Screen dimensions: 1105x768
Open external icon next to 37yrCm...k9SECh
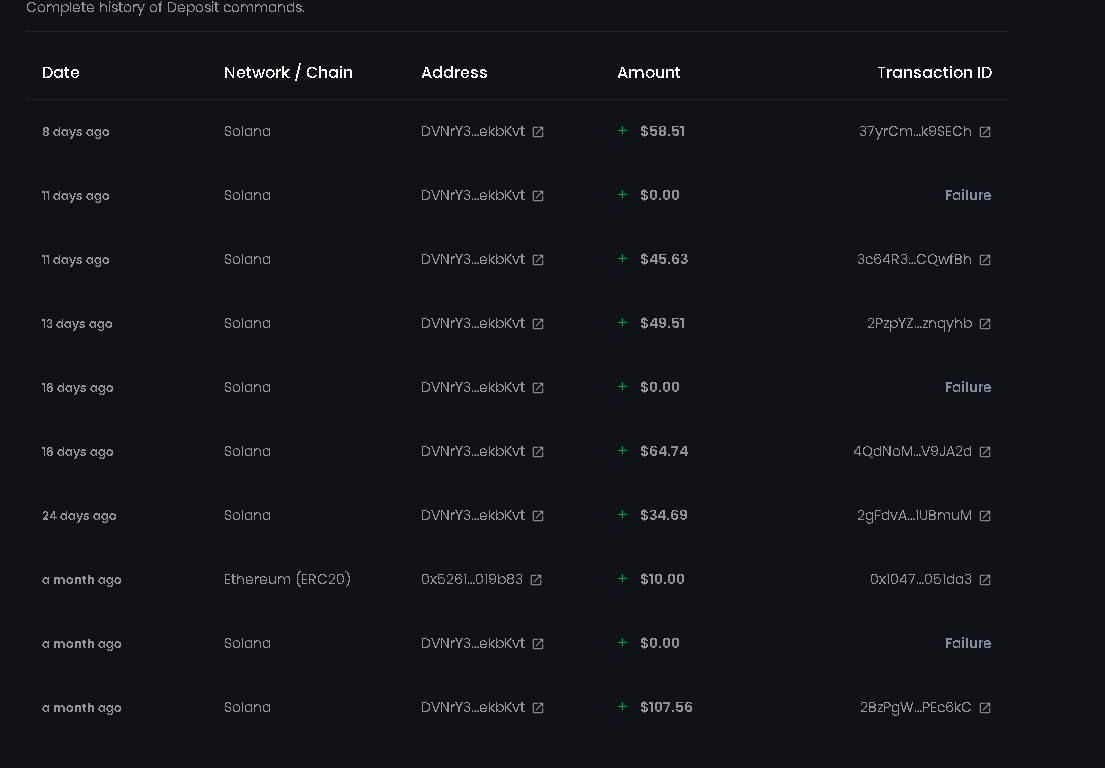pyautogui.click(x=985, y=132)
